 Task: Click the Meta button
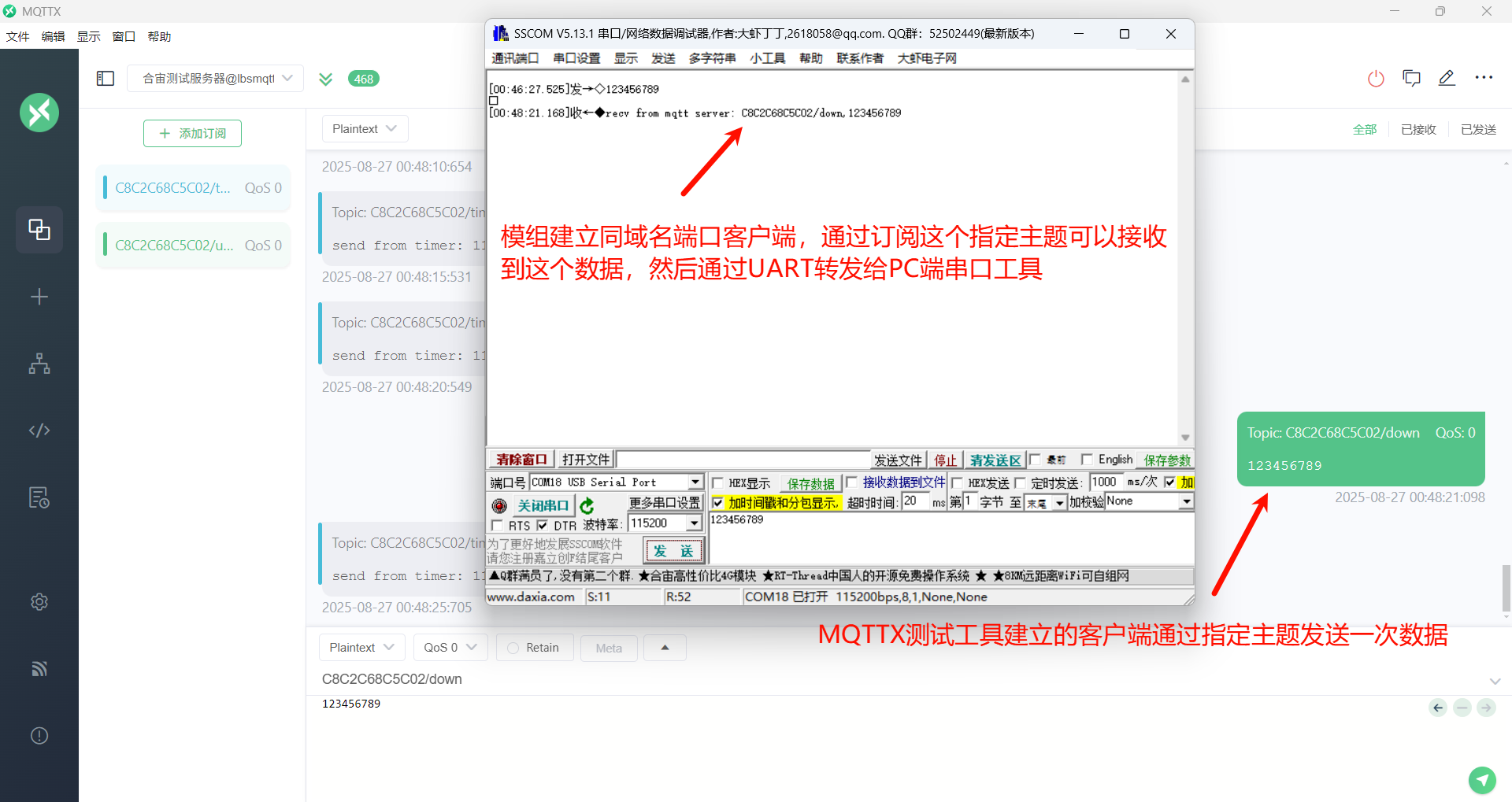coord(609,649)
